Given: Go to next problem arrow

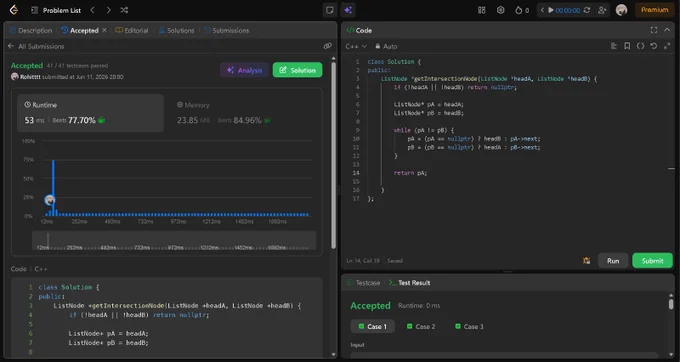Looking at the screenshot, I should (108, 10).
